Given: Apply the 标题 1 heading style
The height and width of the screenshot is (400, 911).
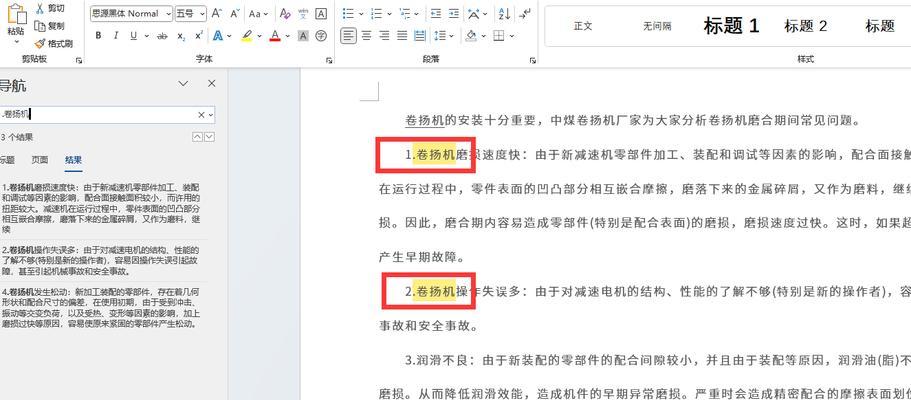Looking at the screenshot, I should pos(731,26).
